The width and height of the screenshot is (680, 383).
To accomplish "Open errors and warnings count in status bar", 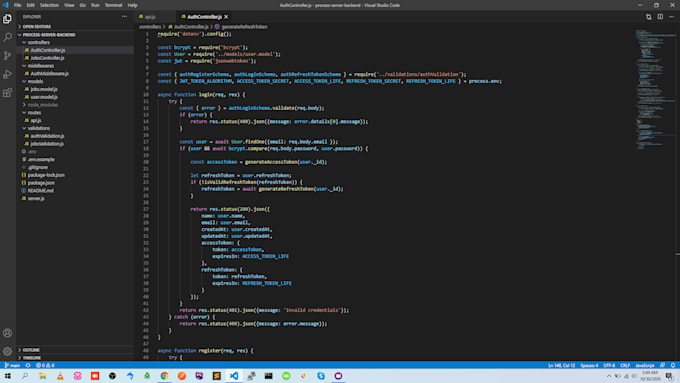I will [45, 366].
